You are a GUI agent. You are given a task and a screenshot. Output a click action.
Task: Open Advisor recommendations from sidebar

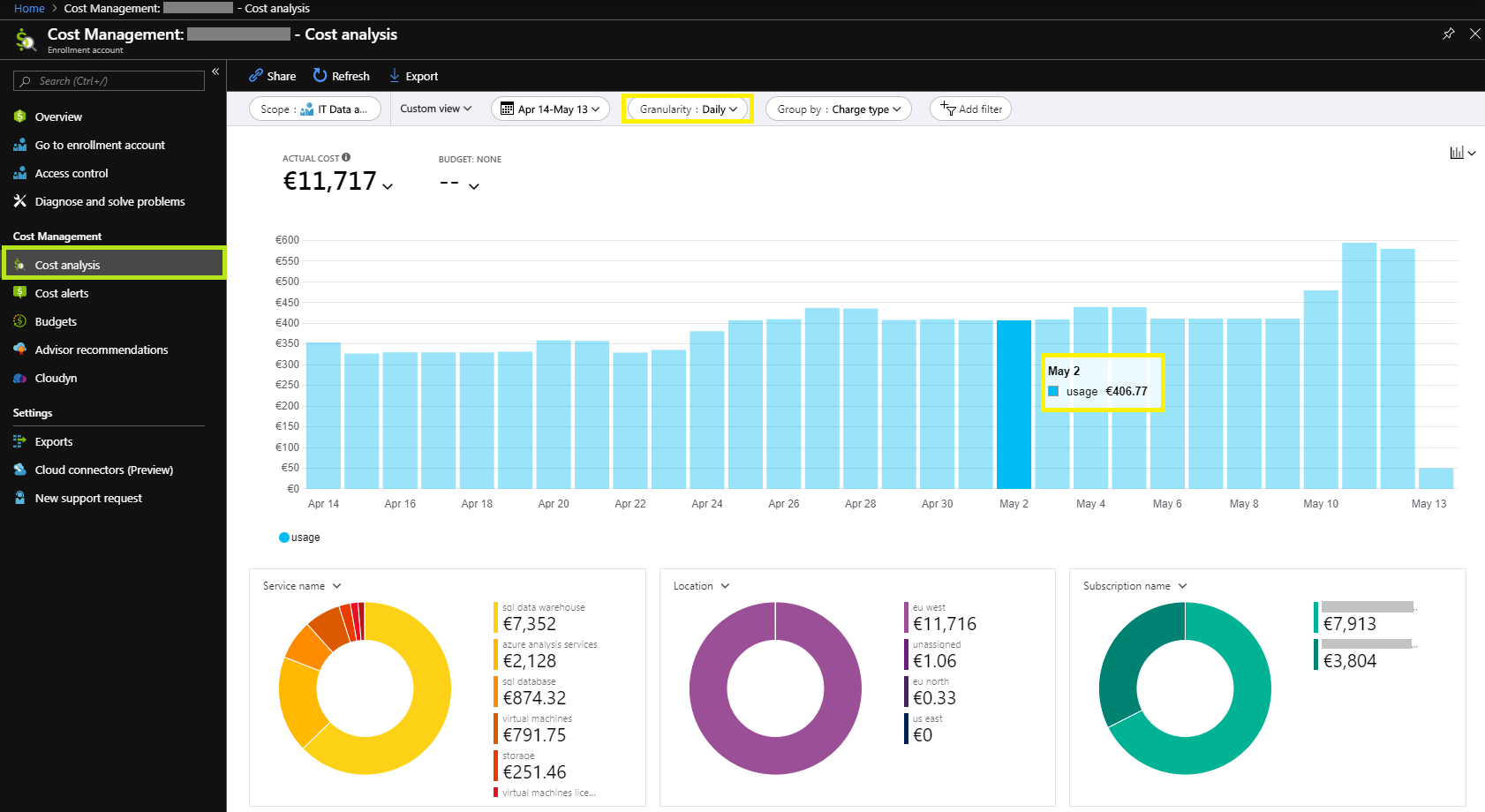tap(102, 350)
